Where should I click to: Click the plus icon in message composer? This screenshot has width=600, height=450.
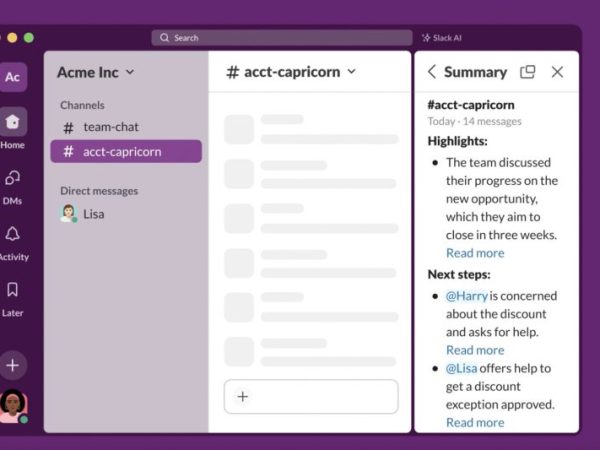(243, 396)
